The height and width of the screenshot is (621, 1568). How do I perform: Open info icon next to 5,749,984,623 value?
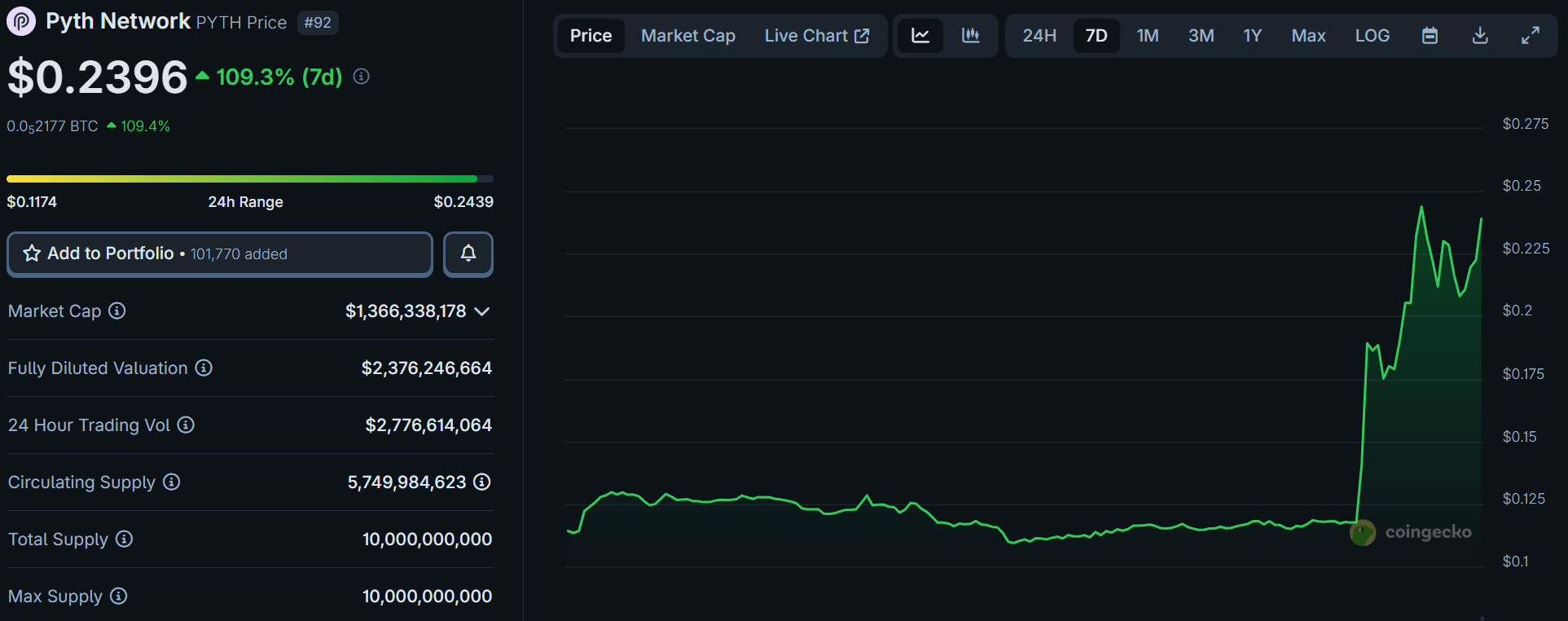tap(482, 482)
